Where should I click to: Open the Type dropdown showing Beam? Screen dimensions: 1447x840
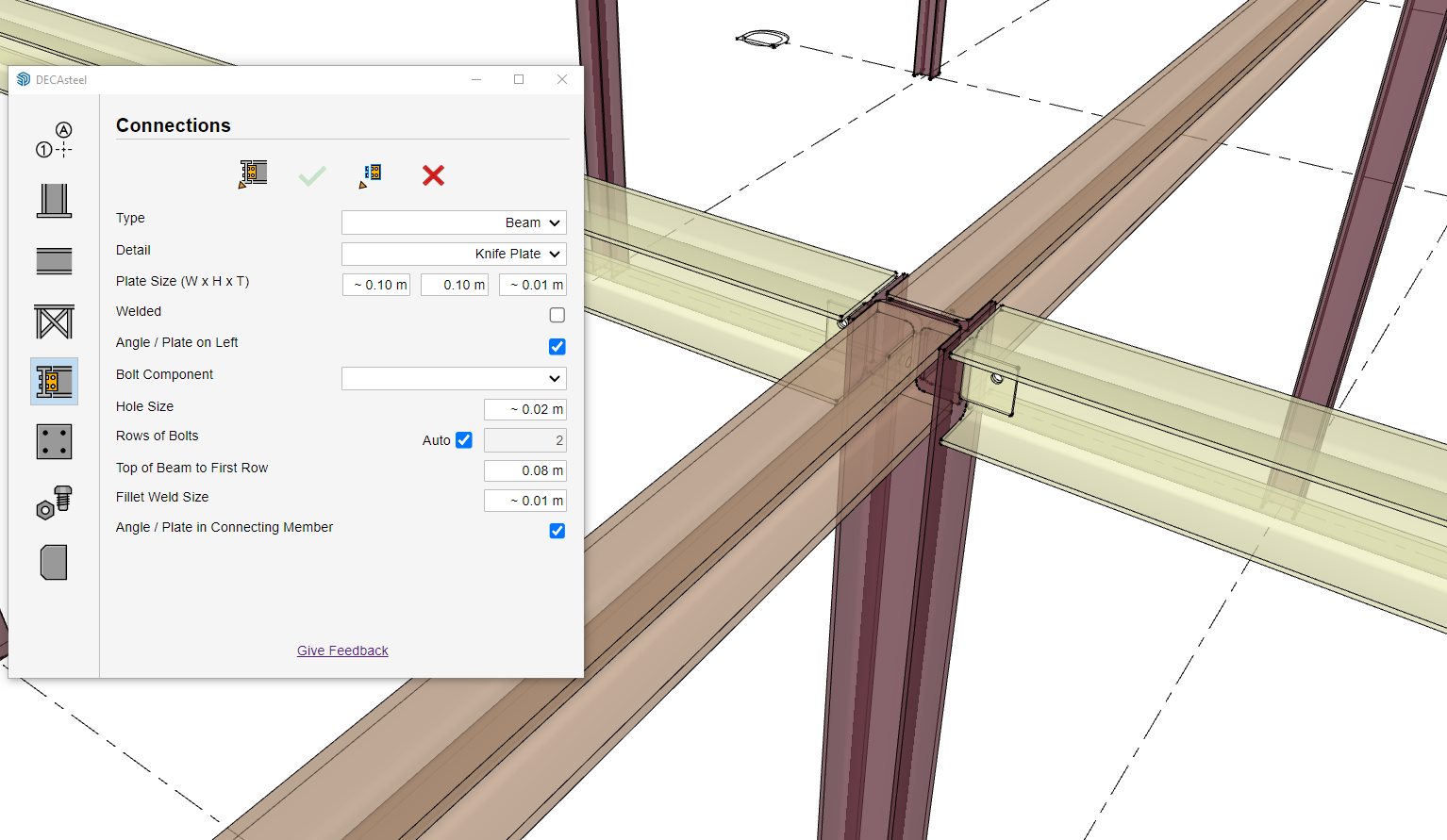454,222
